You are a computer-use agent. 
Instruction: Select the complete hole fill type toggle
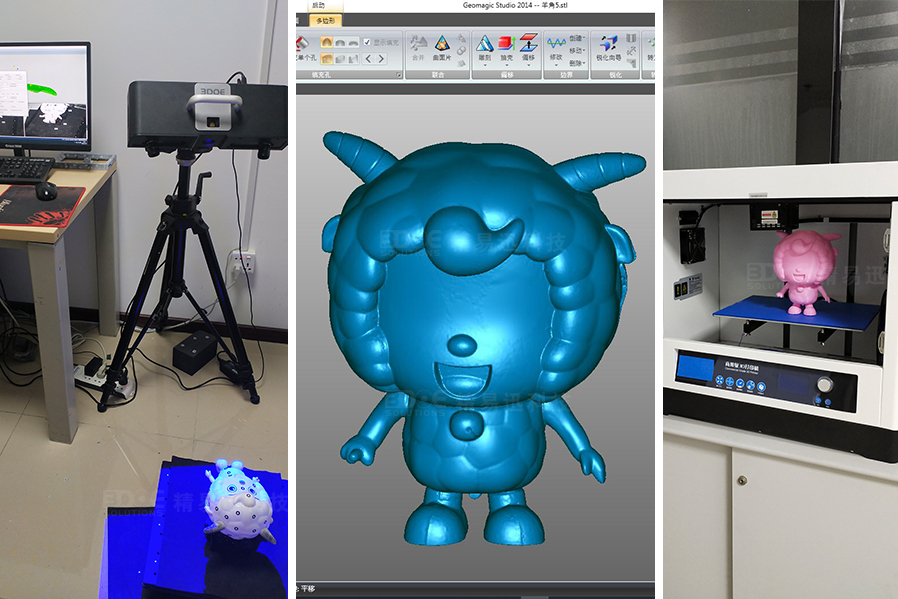coord(326,59)
